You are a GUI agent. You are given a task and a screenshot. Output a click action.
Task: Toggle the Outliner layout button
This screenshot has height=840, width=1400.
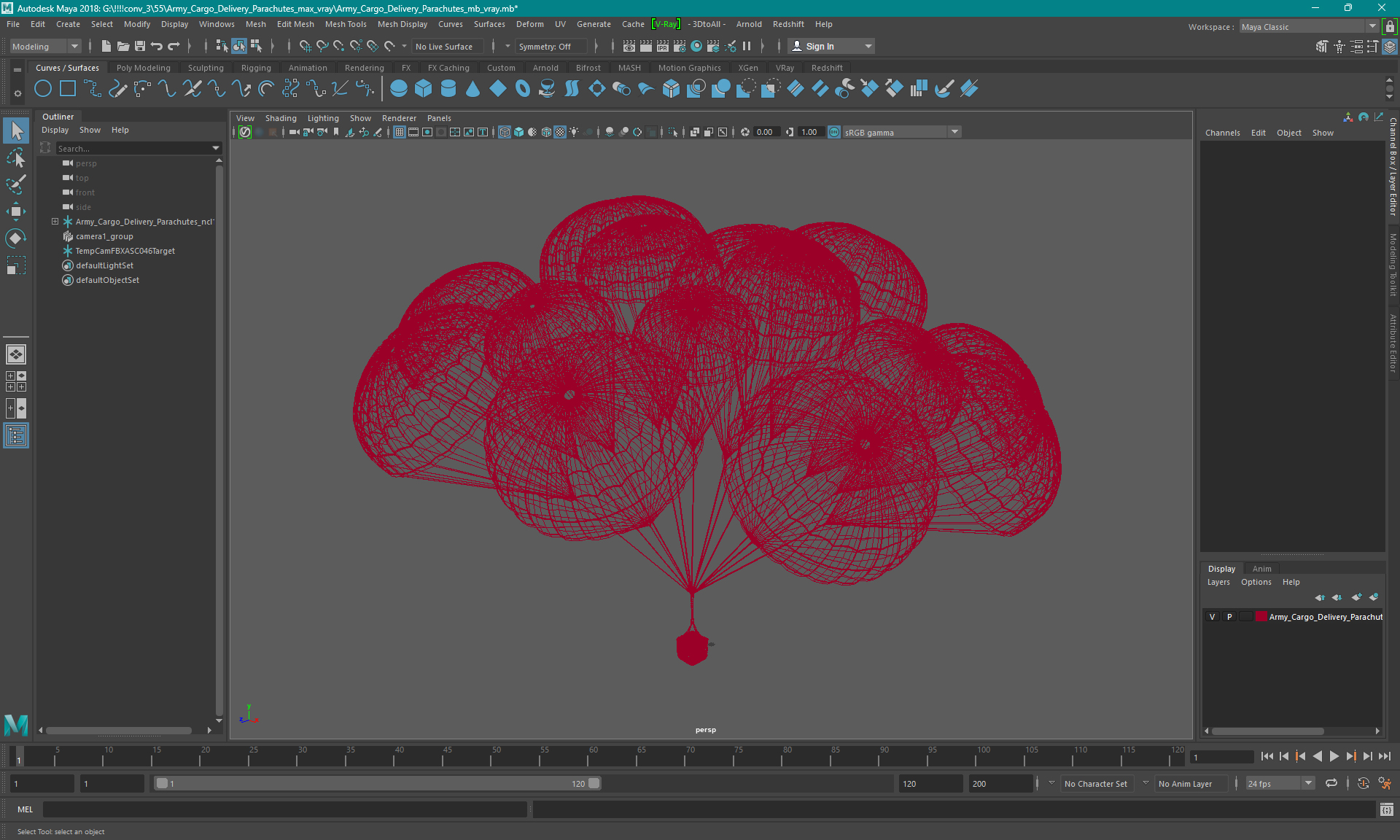point(16,436)
